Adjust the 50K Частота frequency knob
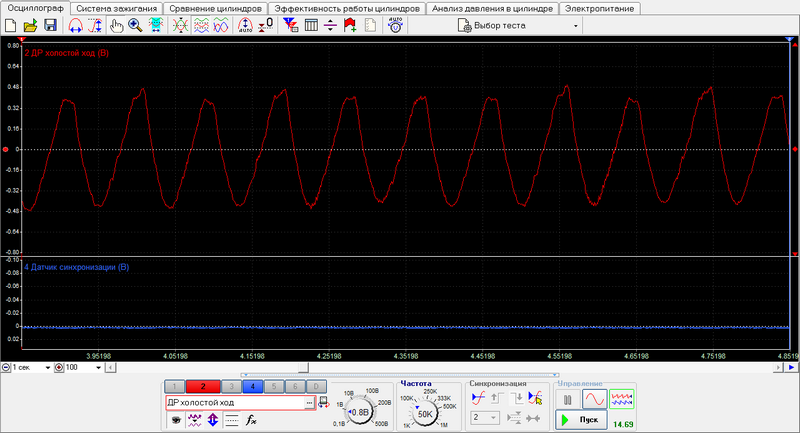Viewport: 800px width, 433px height. 425,414
